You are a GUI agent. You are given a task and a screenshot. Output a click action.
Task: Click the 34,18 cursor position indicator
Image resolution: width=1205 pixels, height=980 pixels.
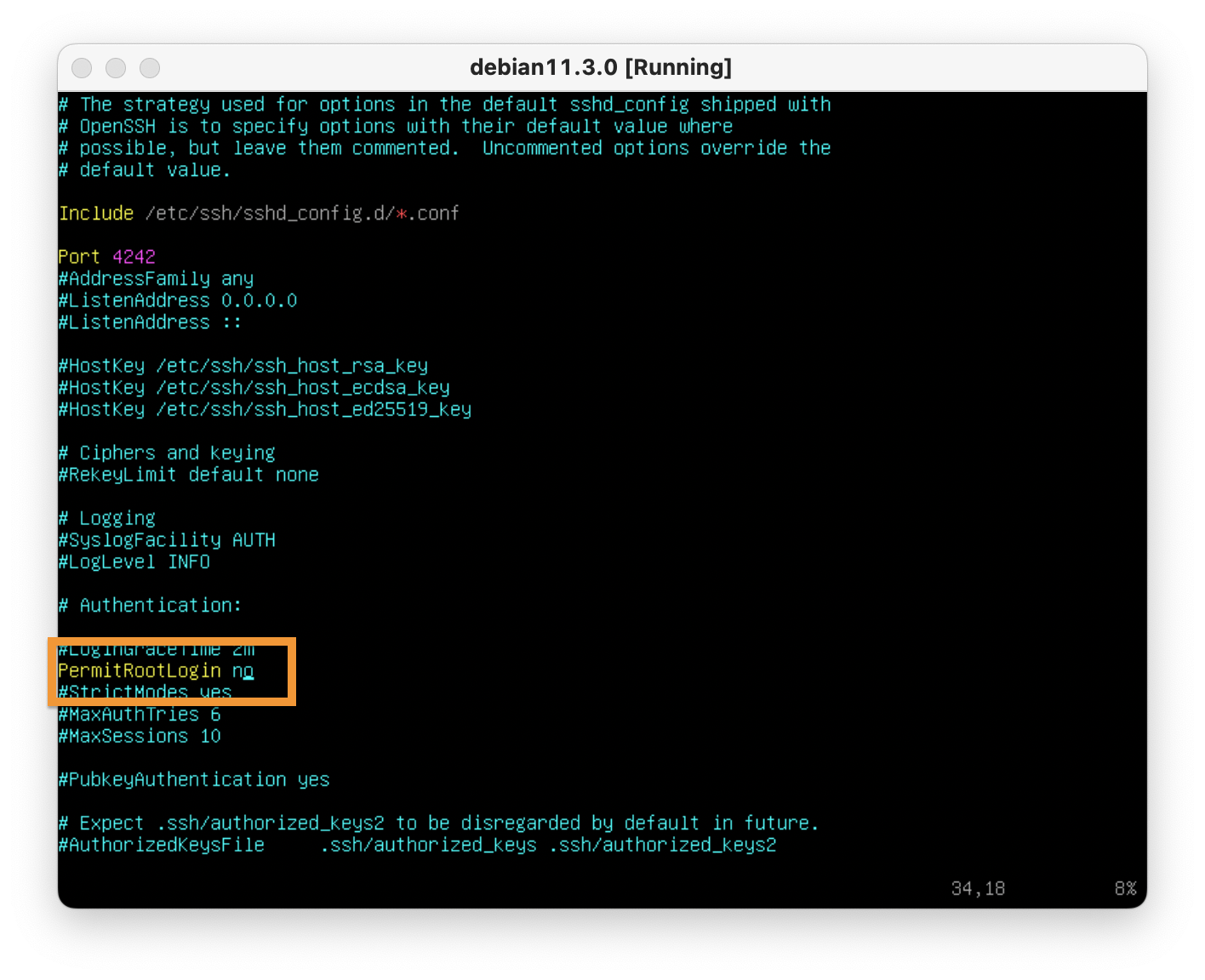point(978,889)
